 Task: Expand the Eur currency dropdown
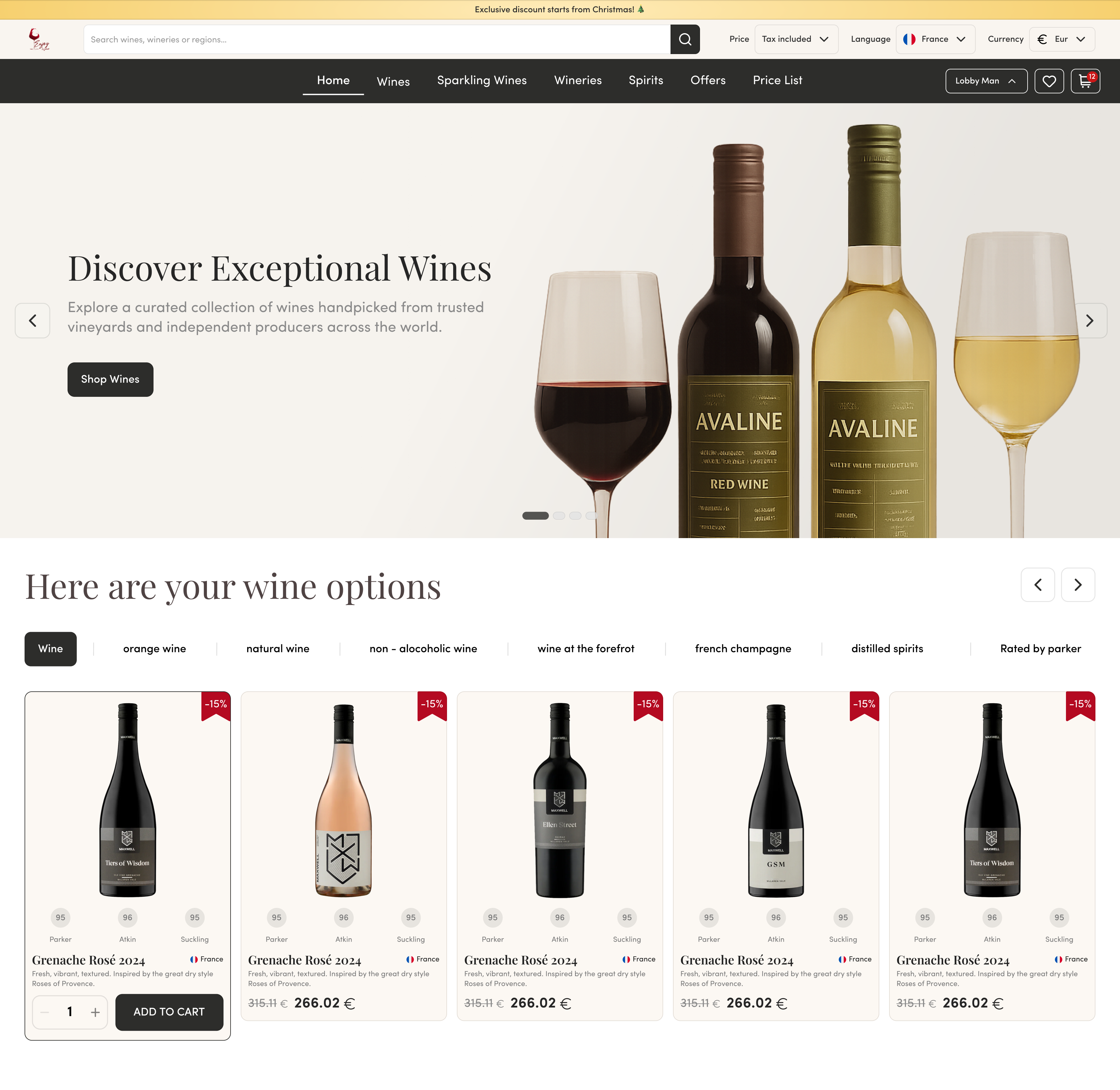pyautogui.click(x=1062, y=40)
